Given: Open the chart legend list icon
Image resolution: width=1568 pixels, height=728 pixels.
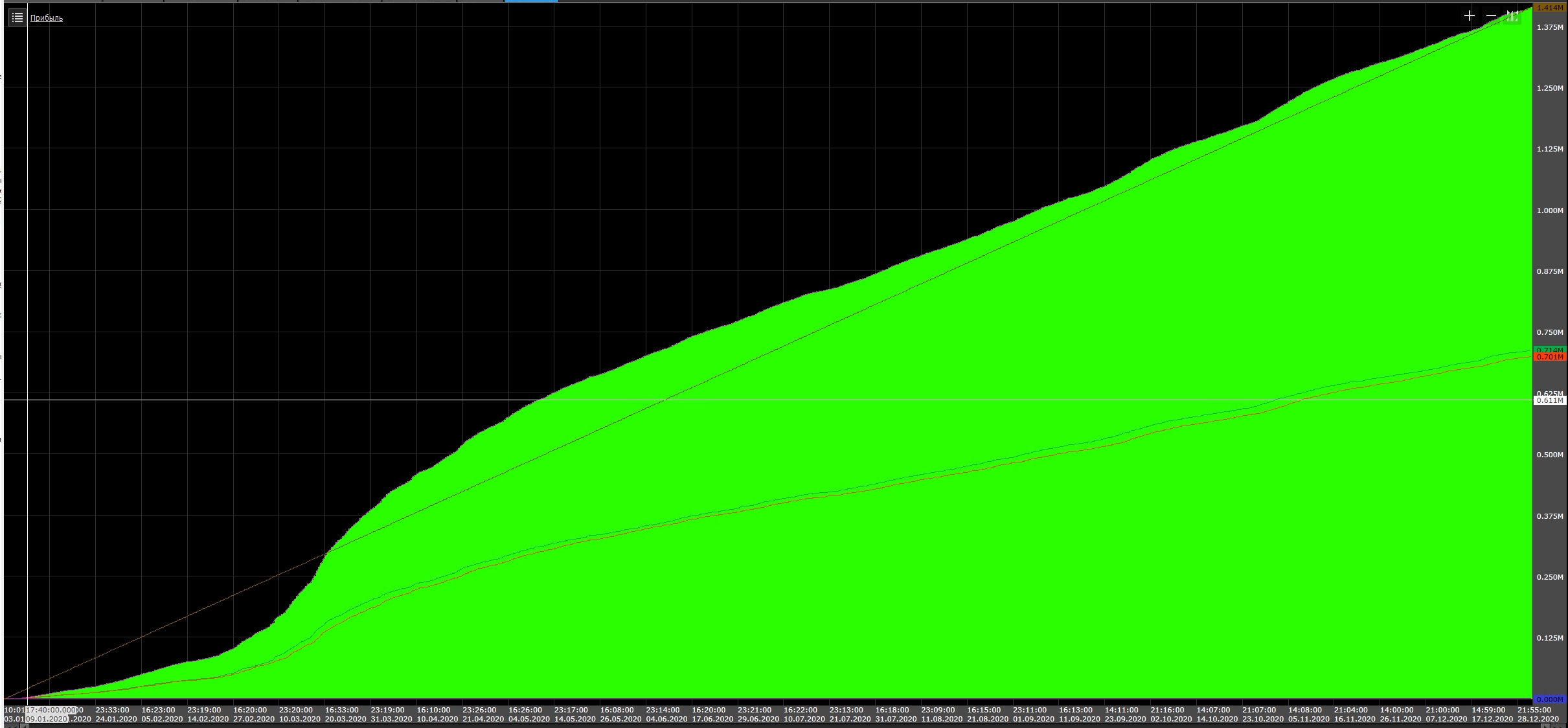Looking at the screenshot, I should [17, 17].
